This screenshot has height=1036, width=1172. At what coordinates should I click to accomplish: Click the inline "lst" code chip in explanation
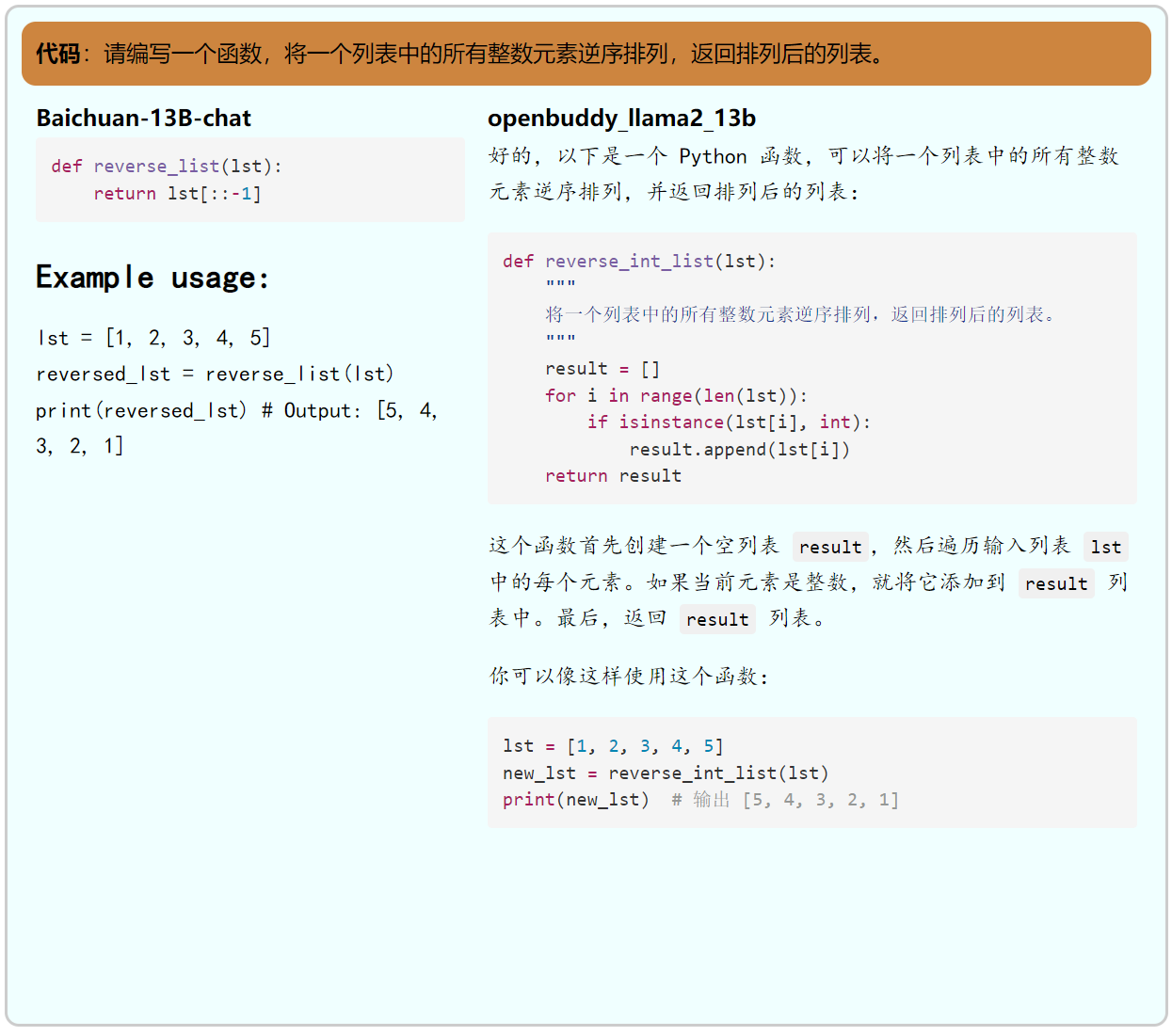coord(1105,547)
